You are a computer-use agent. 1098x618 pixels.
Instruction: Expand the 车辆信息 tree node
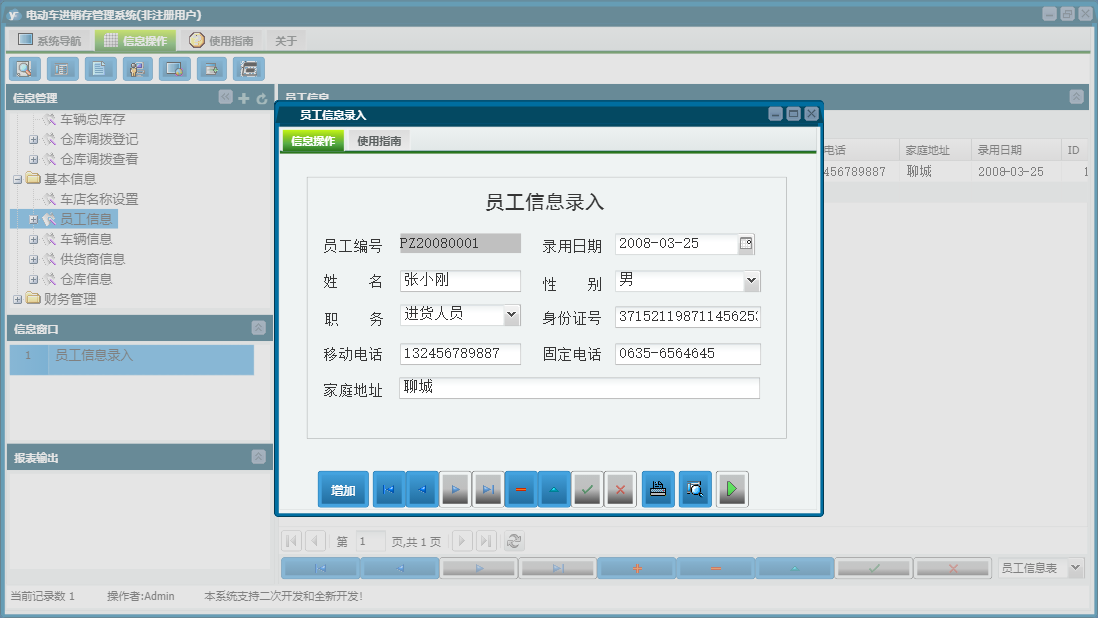click(33, 239)
